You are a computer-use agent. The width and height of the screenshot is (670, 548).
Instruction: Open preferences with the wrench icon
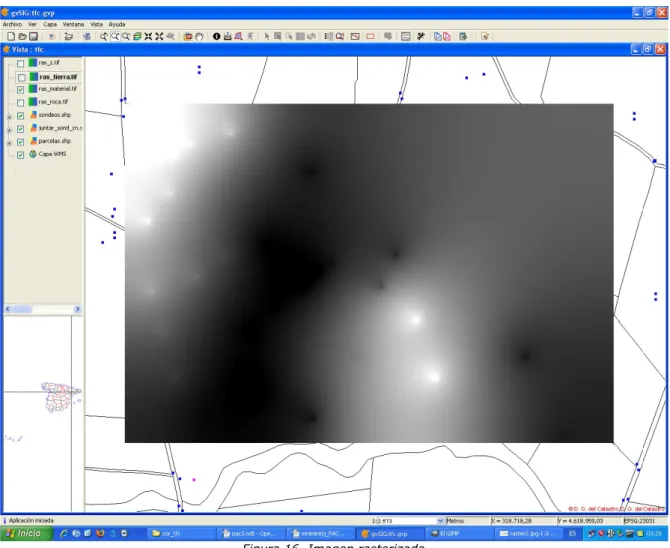pyautogui.click(x=421, y=37)
